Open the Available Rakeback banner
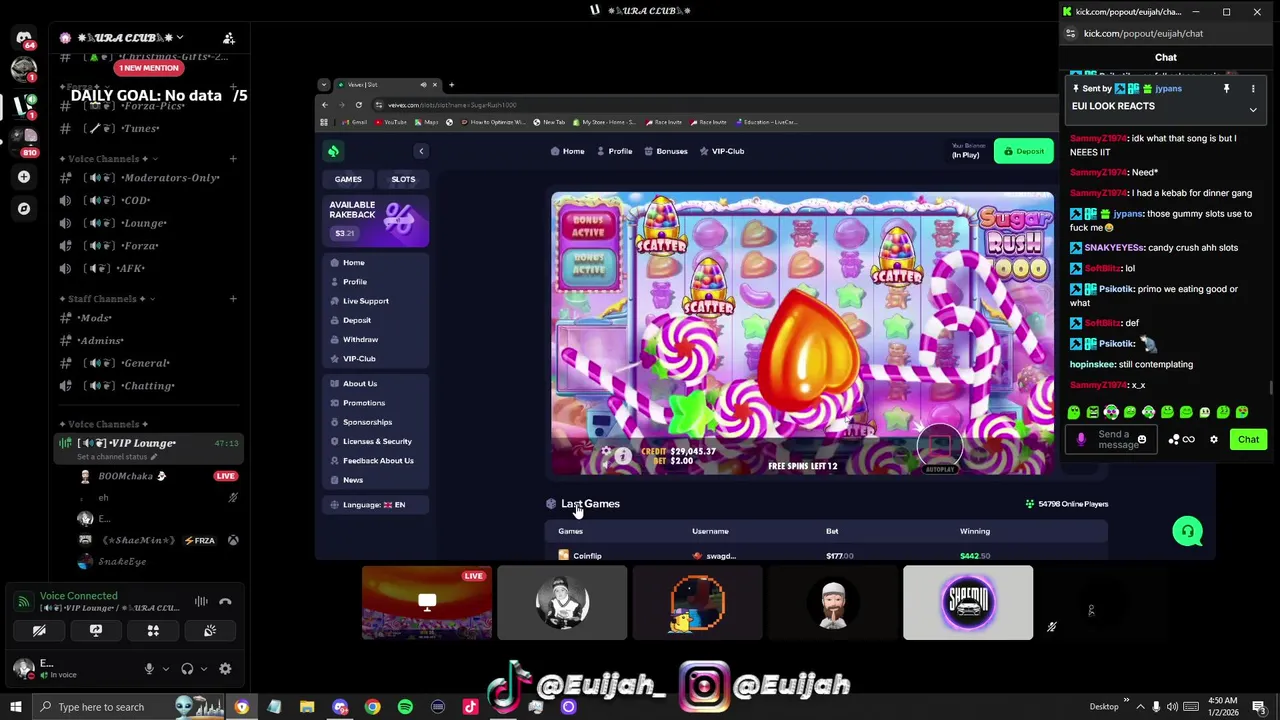The image size is (1280, 720). click(376, 221)
